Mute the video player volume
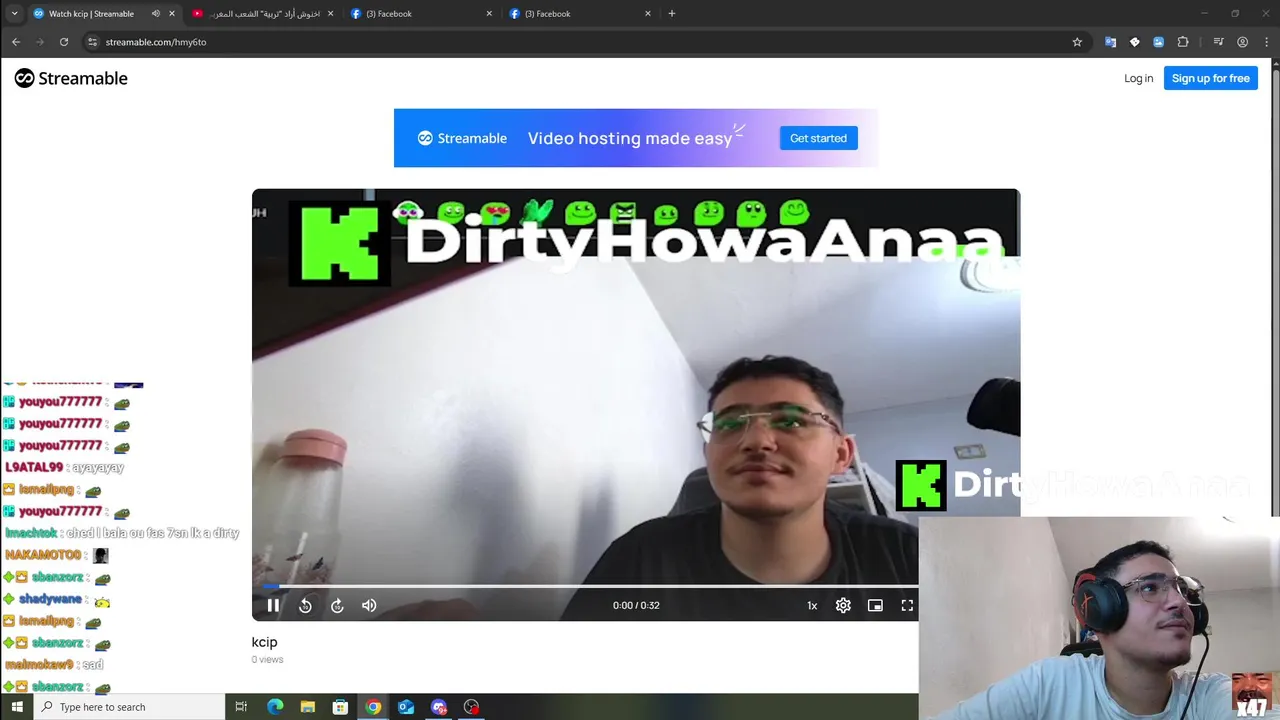The width and height of the screenshot is (1280, 720). point(369,605)
